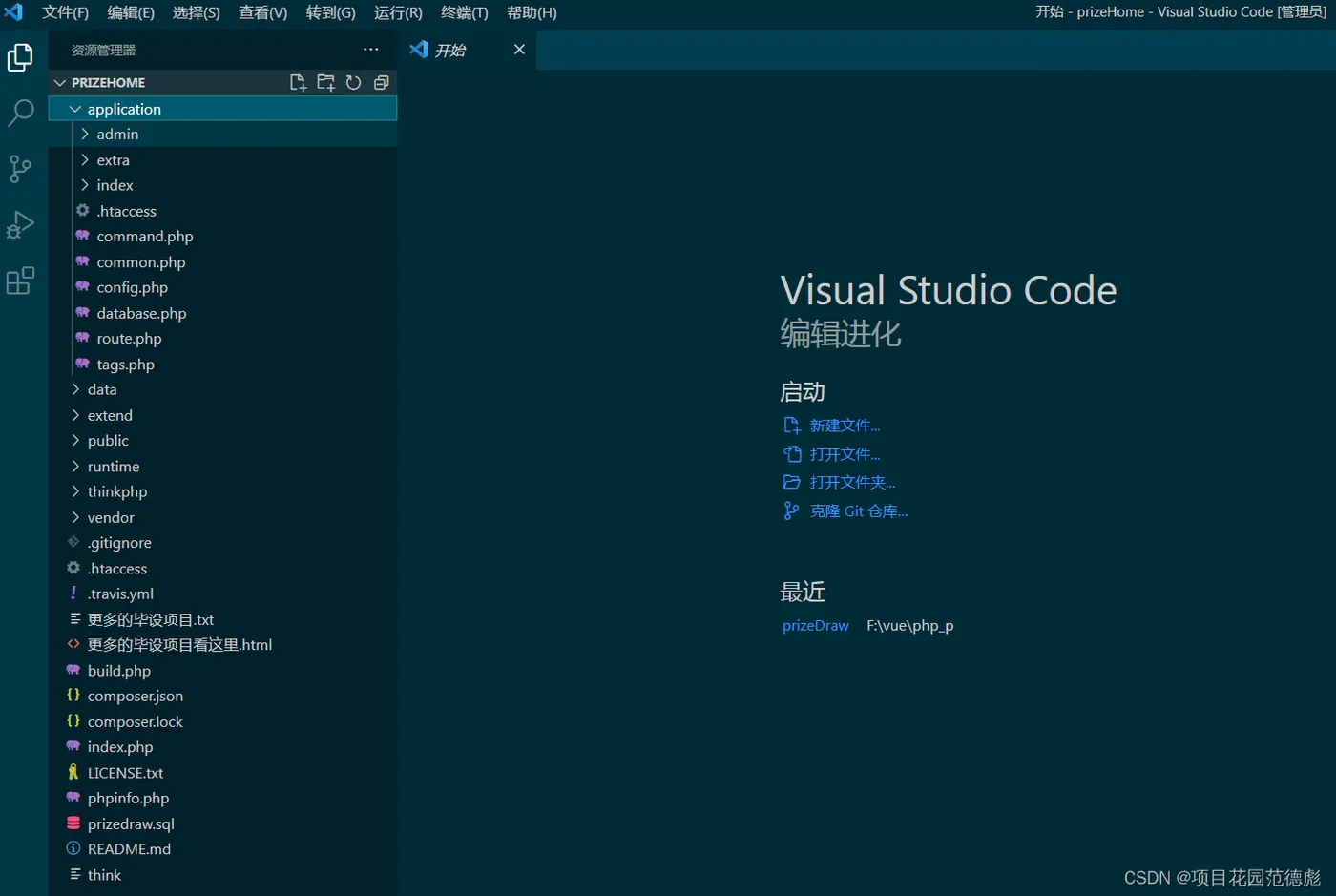Open common.php in the file tree

pos(222,262)
